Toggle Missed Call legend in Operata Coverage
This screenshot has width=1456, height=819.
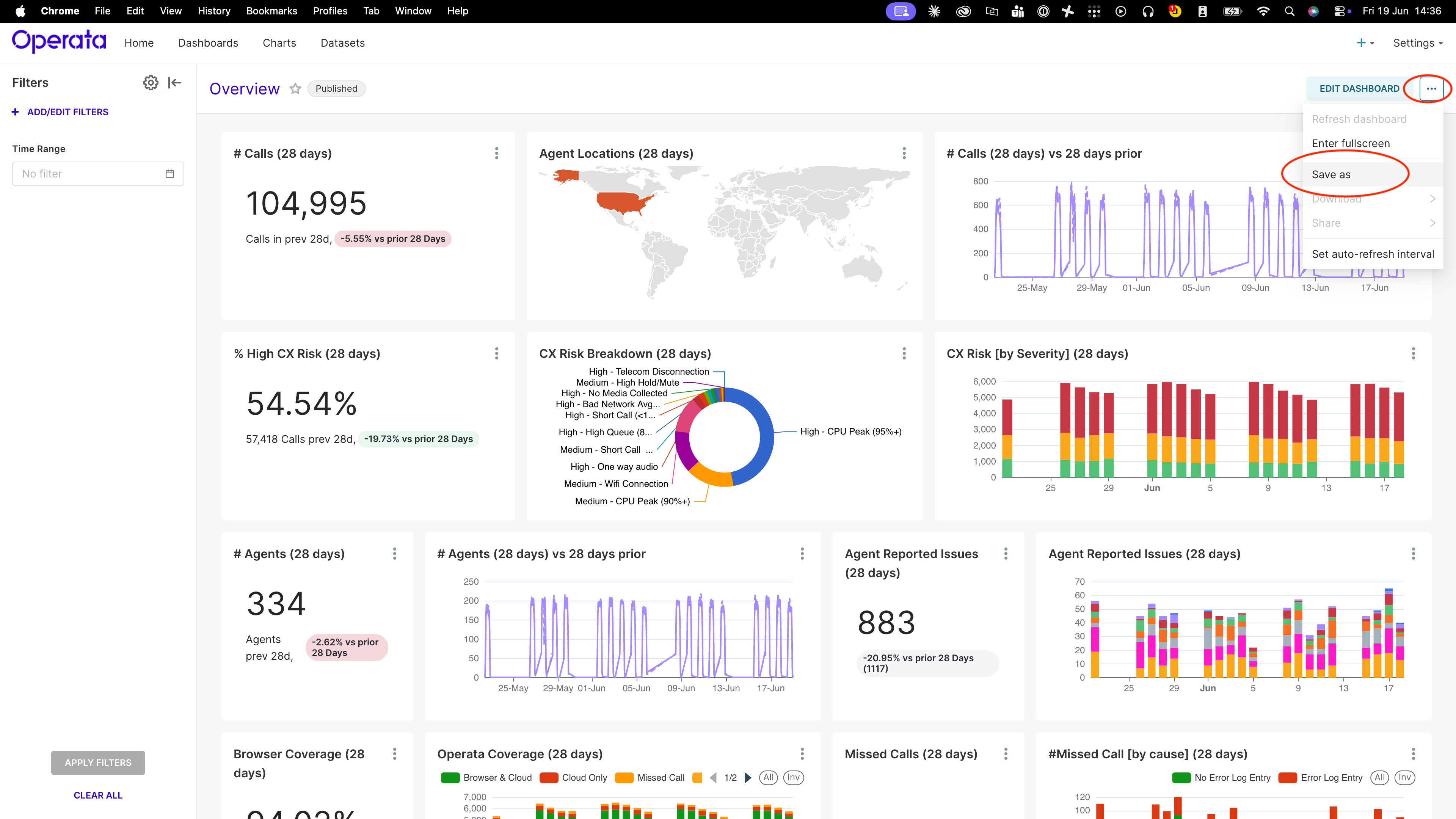(x=650, y=778)
